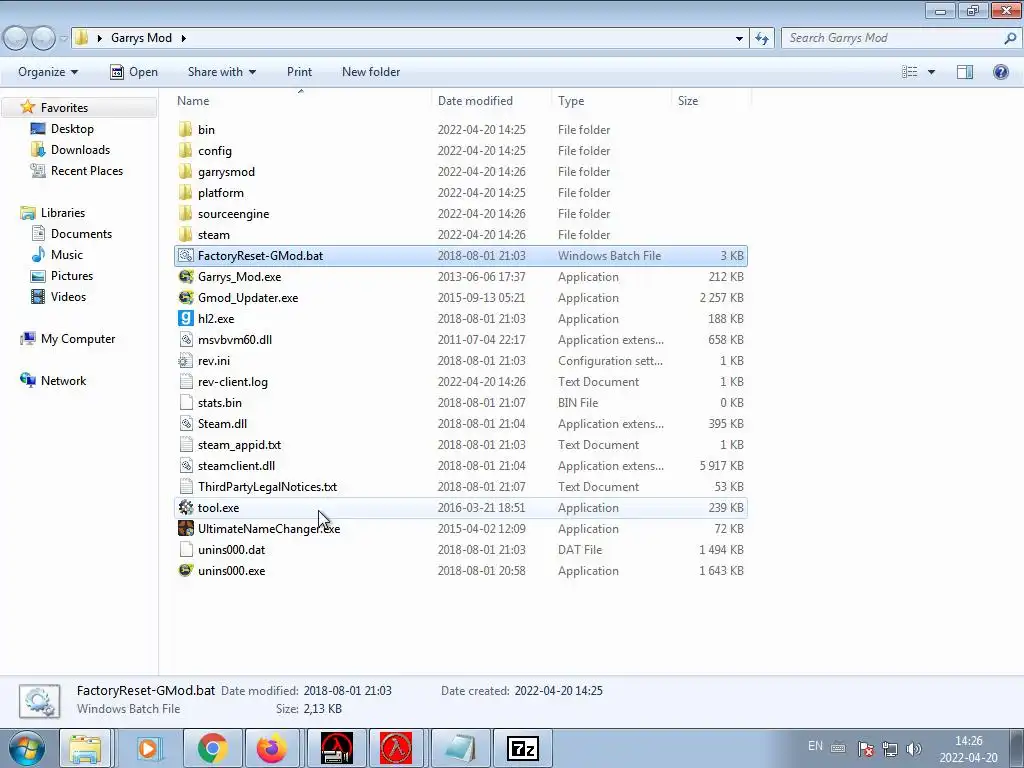Open the Help question mark icon
1024x768 pixels.
(x=1000, y=72)
